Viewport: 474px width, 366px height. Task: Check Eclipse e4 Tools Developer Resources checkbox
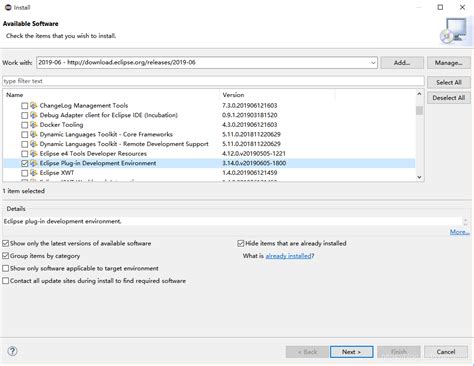pos(24,154)
